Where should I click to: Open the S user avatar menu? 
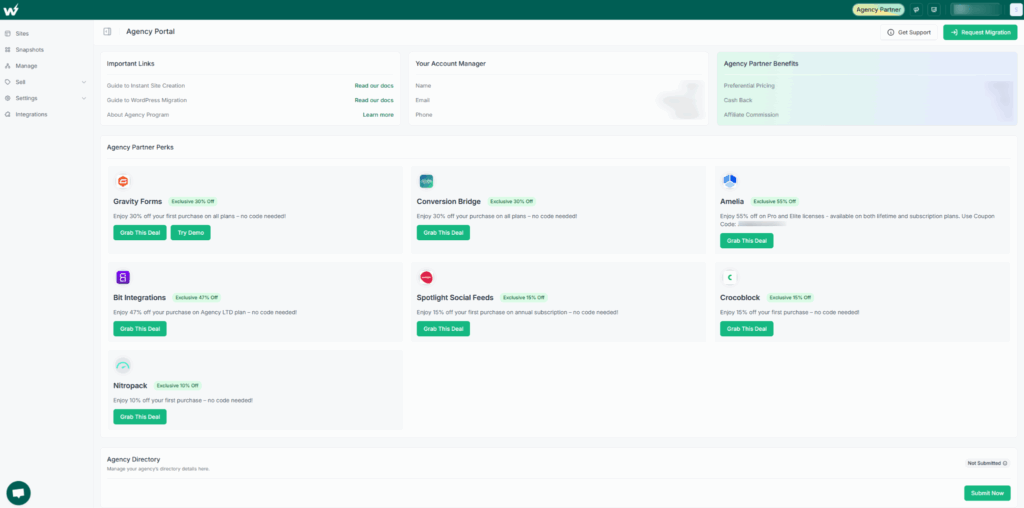(1015, 10)
